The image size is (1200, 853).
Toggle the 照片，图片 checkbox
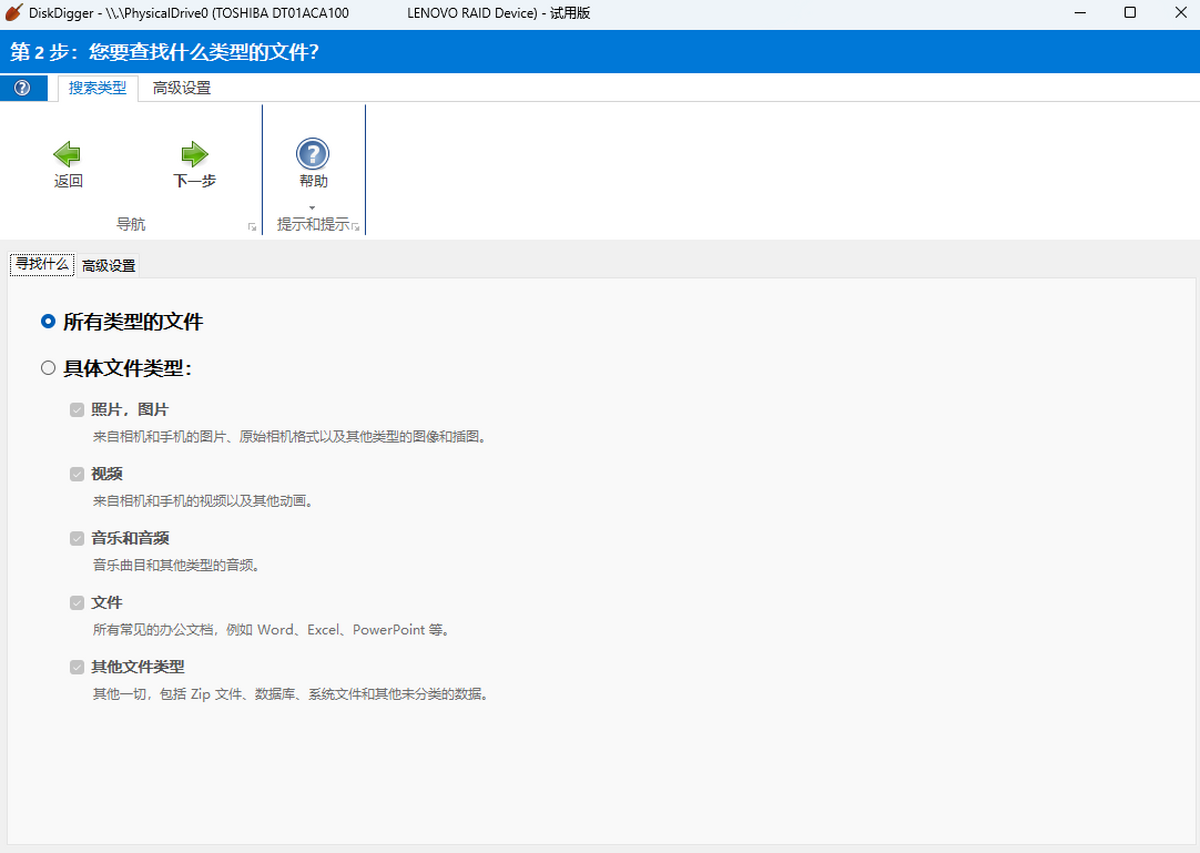(x=77, y=410)
